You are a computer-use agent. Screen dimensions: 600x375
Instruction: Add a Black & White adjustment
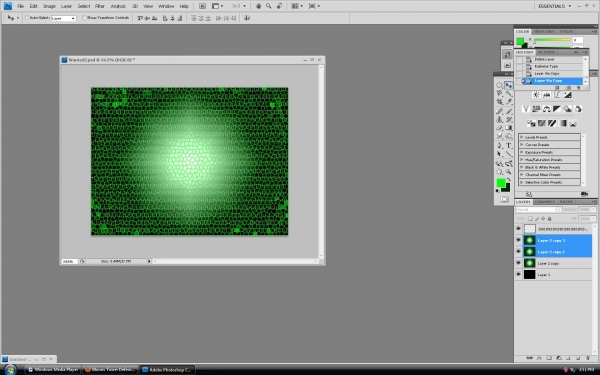tap(557, 109)
